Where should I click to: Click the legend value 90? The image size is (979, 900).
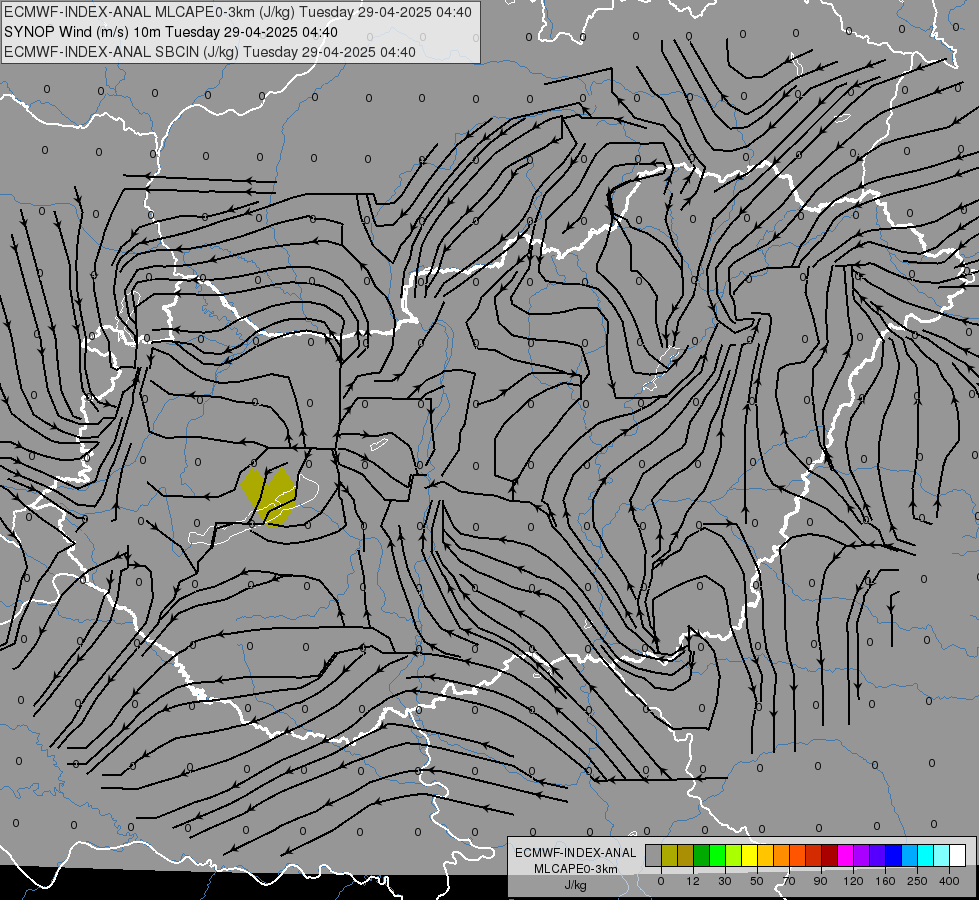click(820, 881)
